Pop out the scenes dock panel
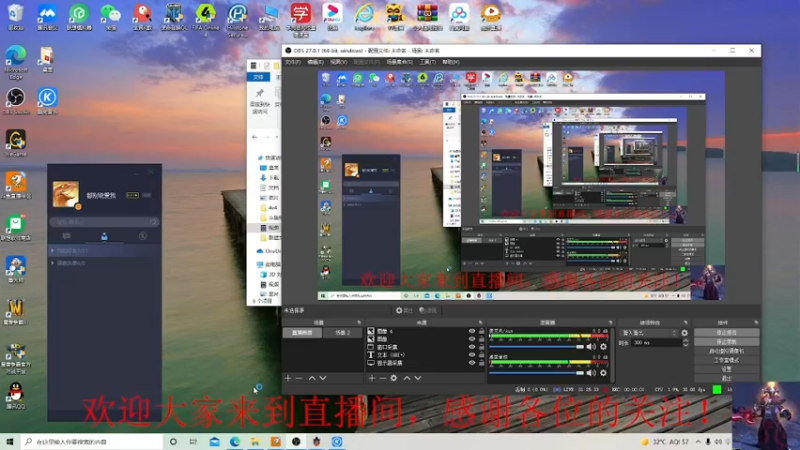The height and width of the screenshot is (450, 800). [359, 322]
